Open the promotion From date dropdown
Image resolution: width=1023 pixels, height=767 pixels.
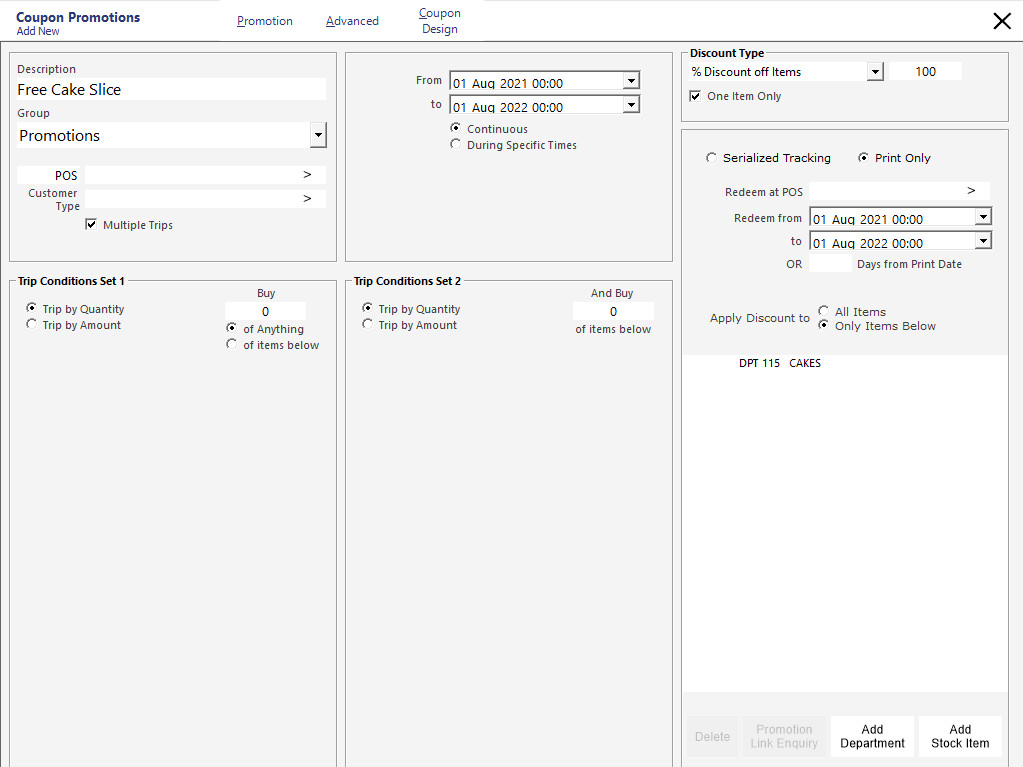tap(631, 81)
